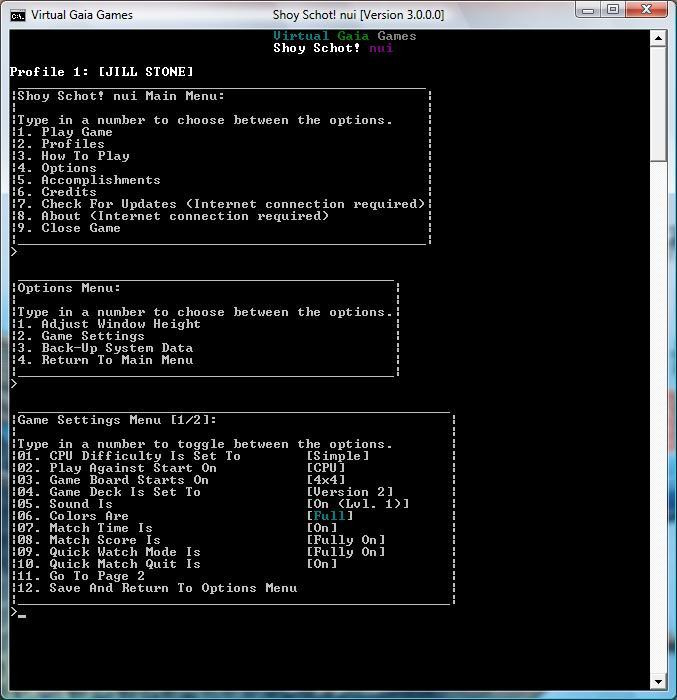Click '[Fully On]' value for Match Score
This screenshot has width=677, height=700.
(x=346, y=541)
